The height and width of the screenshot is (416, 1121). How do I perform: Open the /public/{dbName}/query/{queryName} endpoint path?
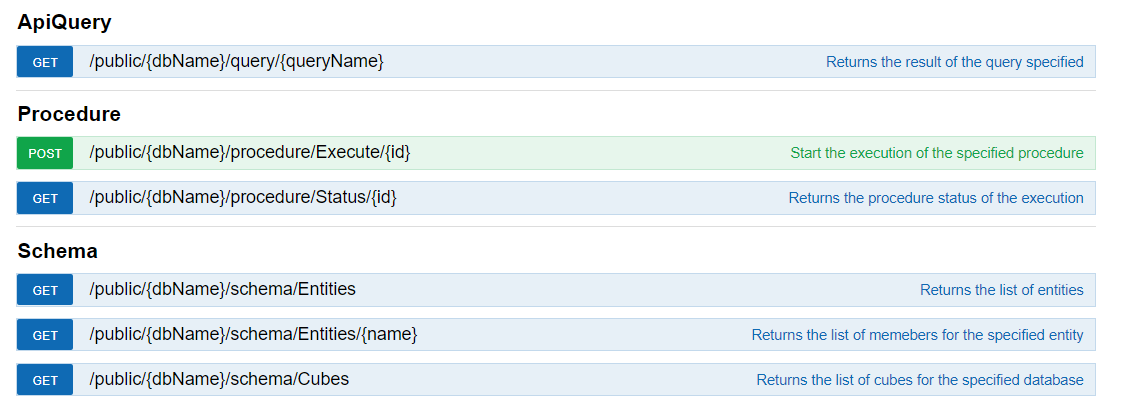click(237, 61)
